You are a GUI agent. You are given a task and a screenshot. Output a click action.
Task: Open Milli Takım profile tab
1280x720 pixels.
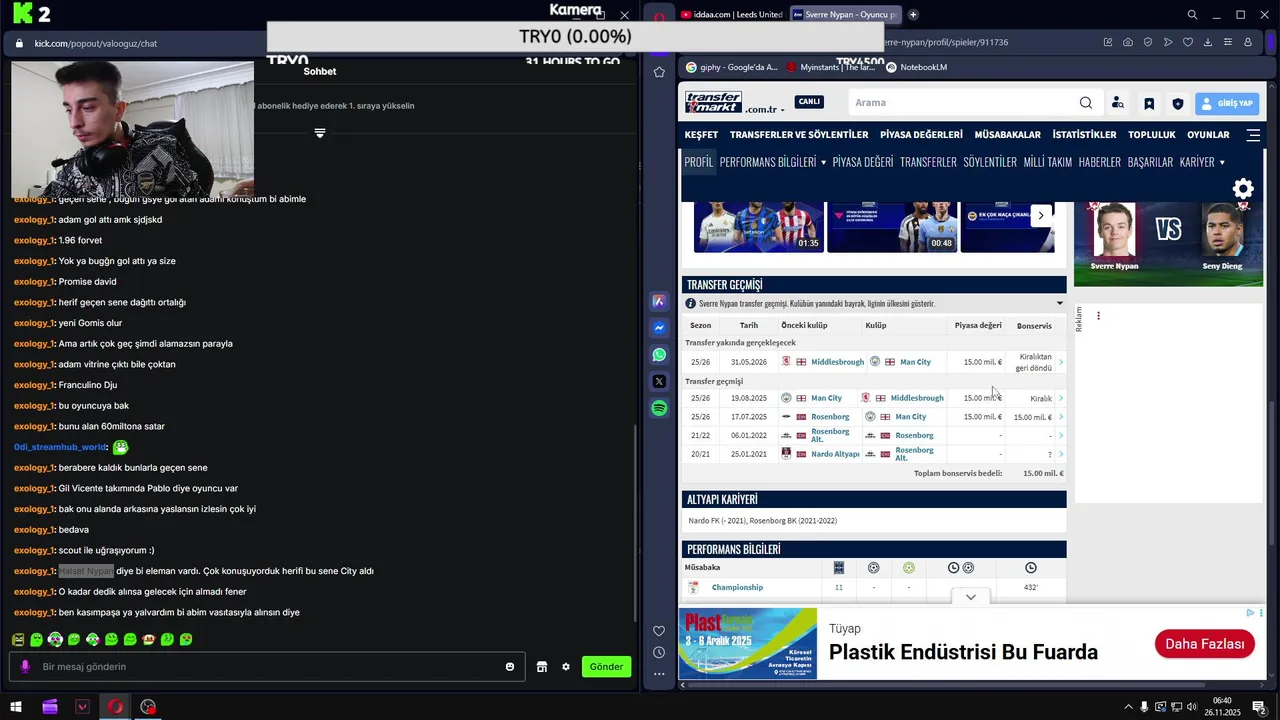point(1047,162)
